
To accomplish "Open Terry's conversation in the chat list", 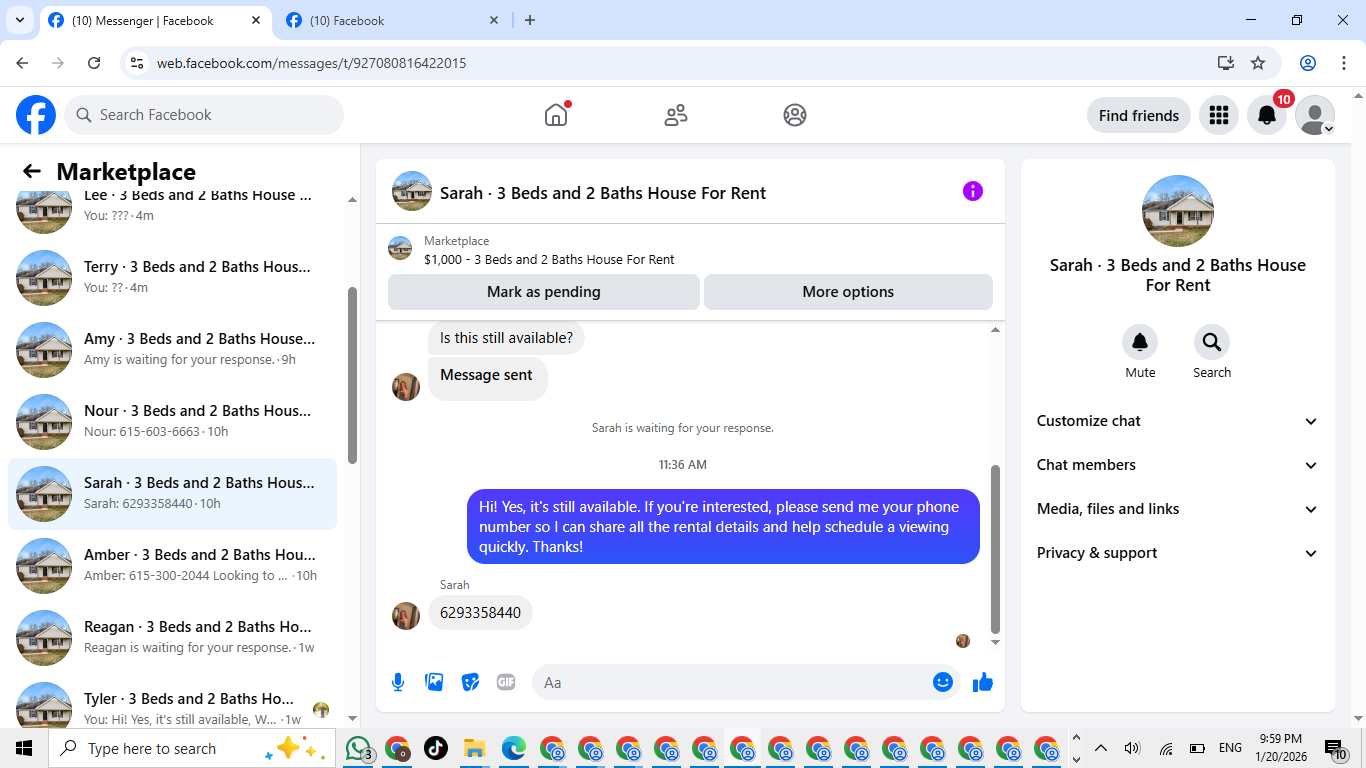I will [172, 277].
